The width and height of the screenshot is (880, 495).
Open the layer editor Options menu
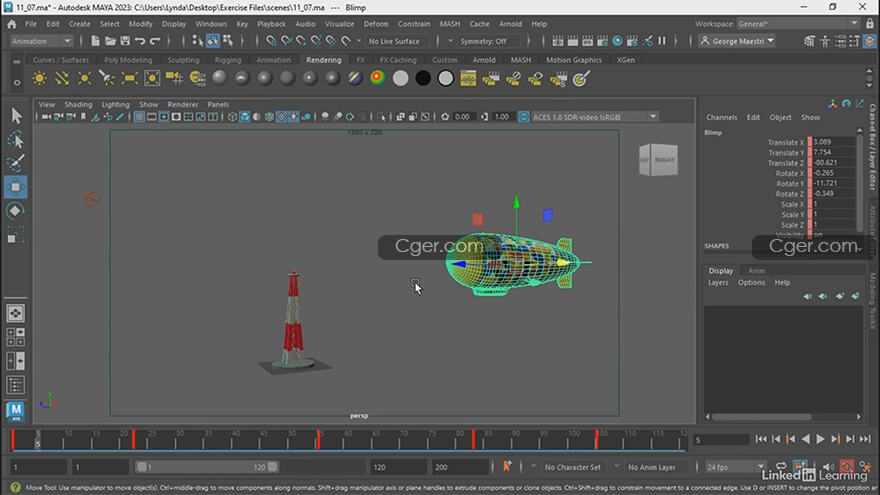click(x=751, y=283)
